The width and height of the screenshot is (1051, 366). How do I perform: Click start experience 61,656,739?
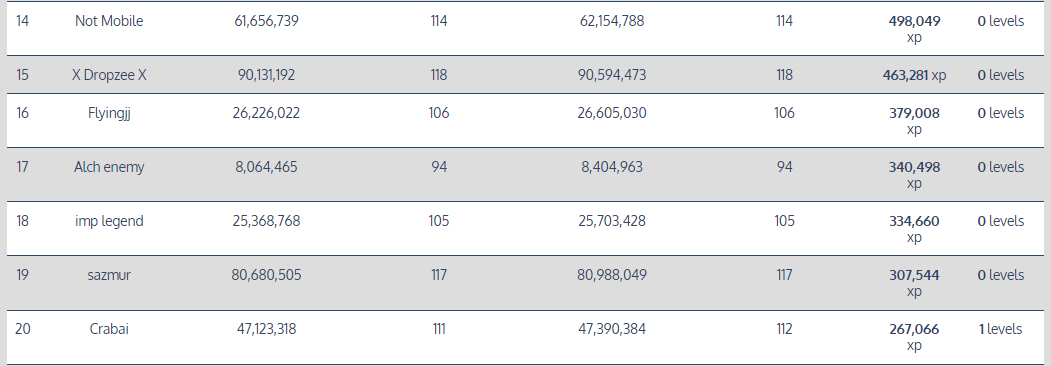[x=266, y=21]
